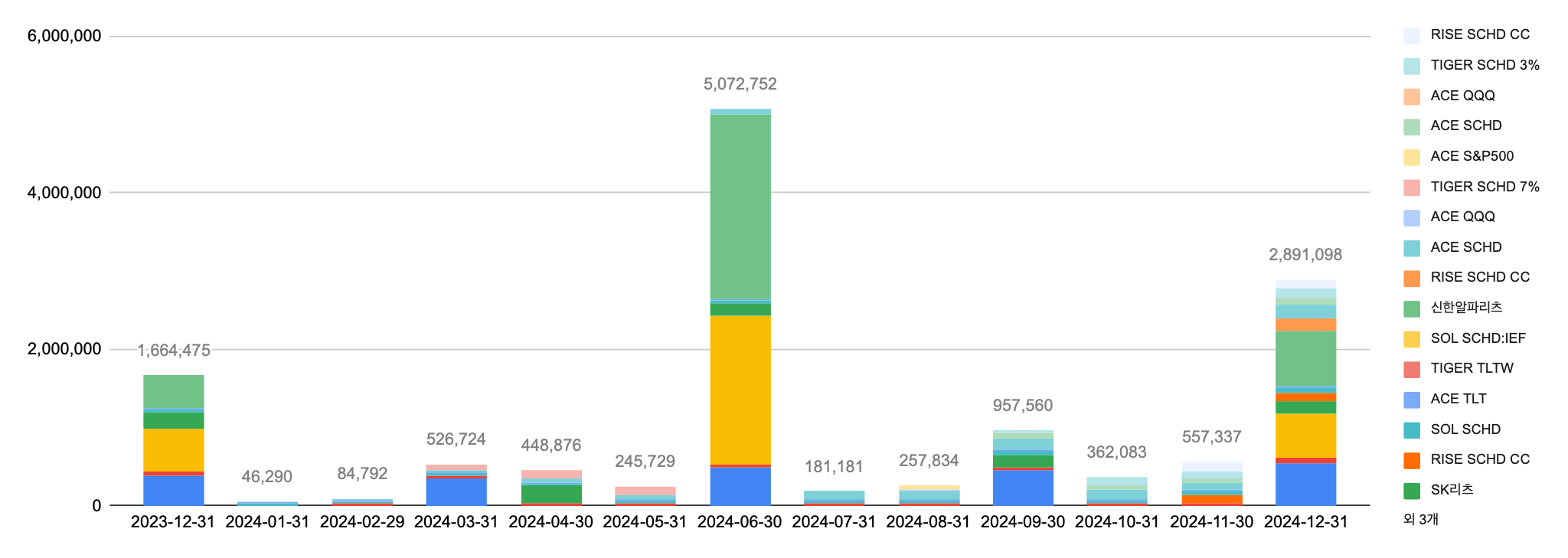Image resolution: width=1568 pixels, height=558 pixels.
Task: Click large green segment of 2024-06-30 bar
Action: [740, 207]
